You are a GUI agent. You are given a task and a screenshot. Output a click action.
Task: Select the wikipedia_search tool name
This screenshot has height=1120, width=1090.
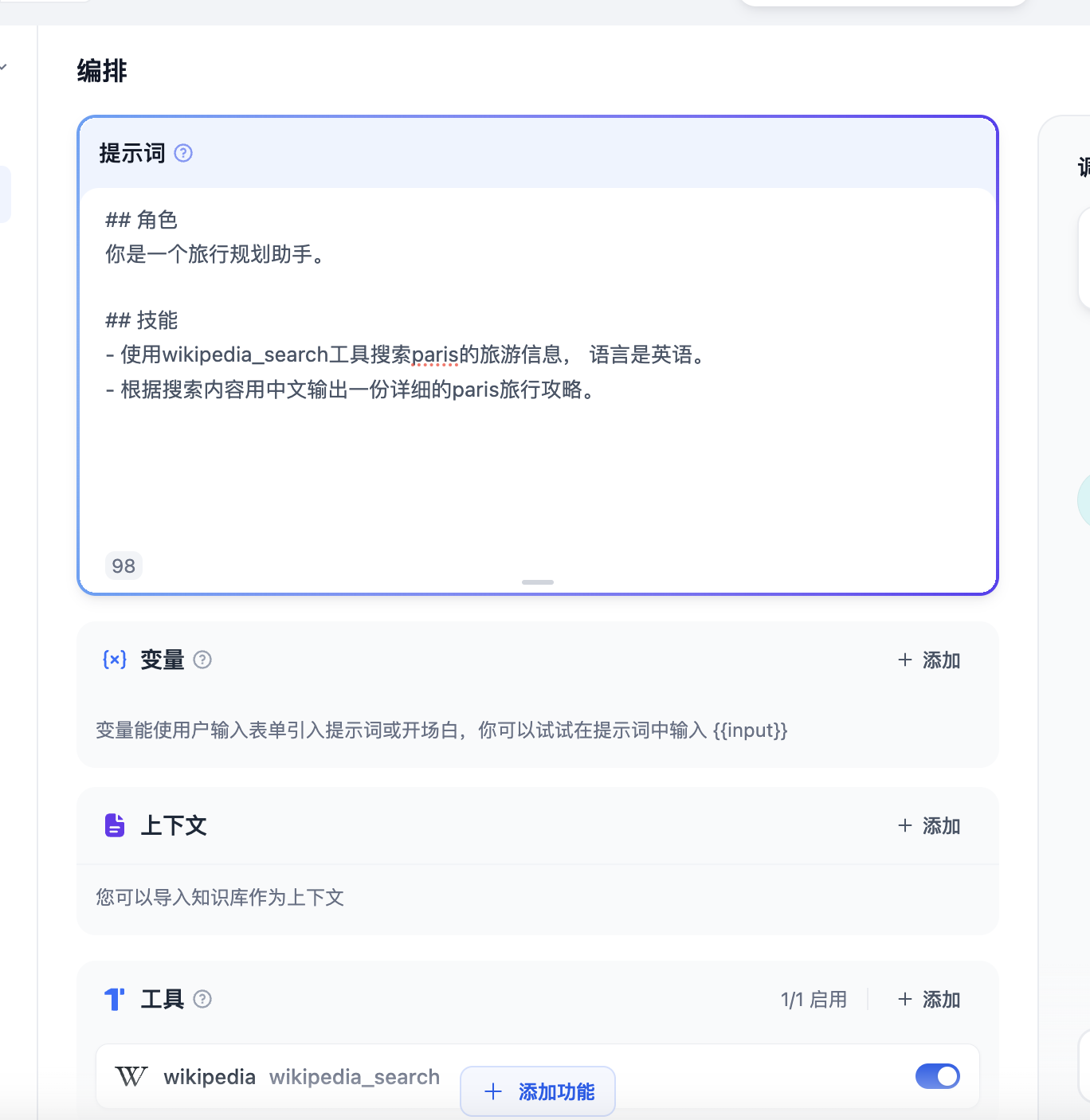tap(354, 1077)
